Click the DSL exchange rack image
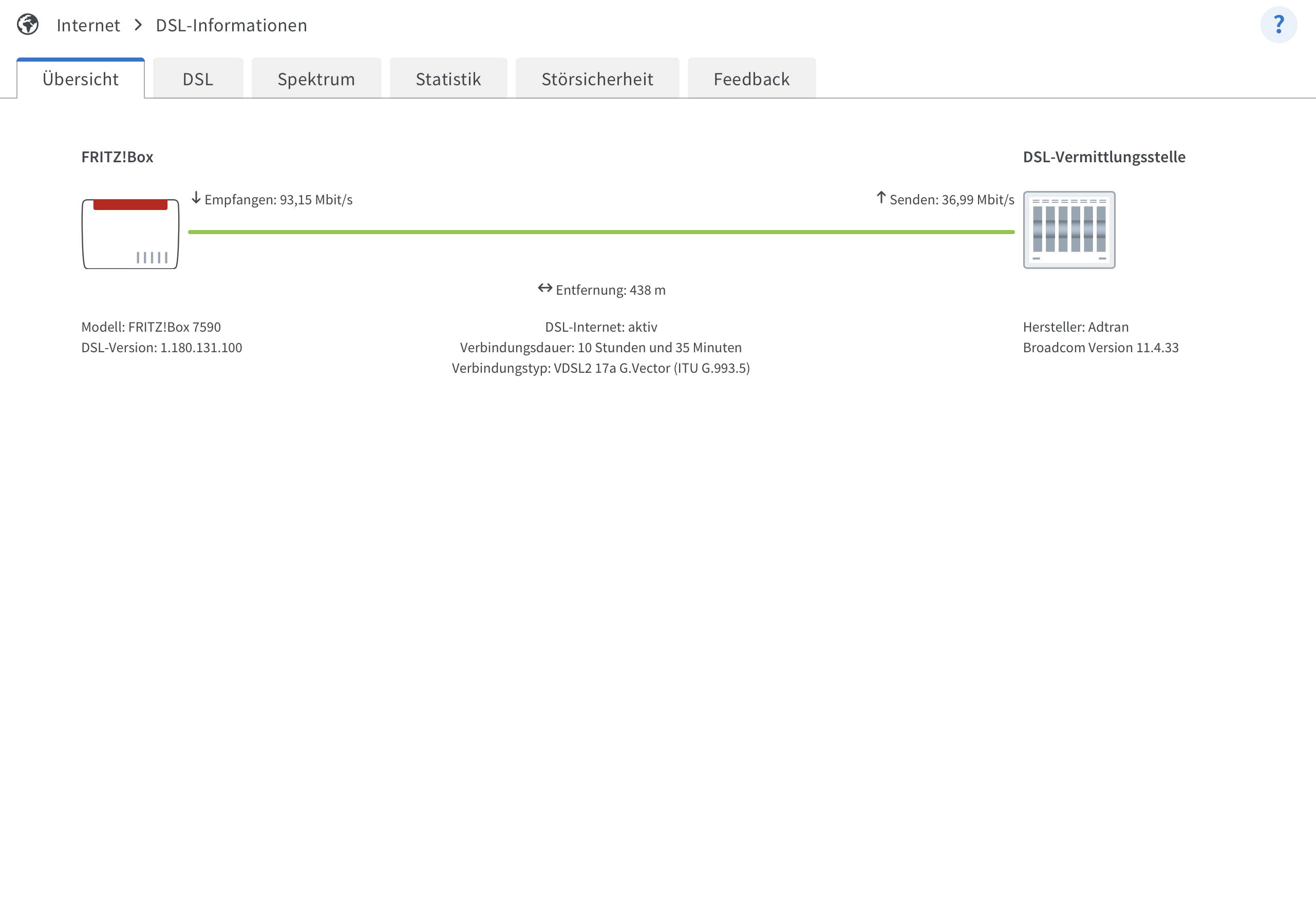 pos(1069,230)
